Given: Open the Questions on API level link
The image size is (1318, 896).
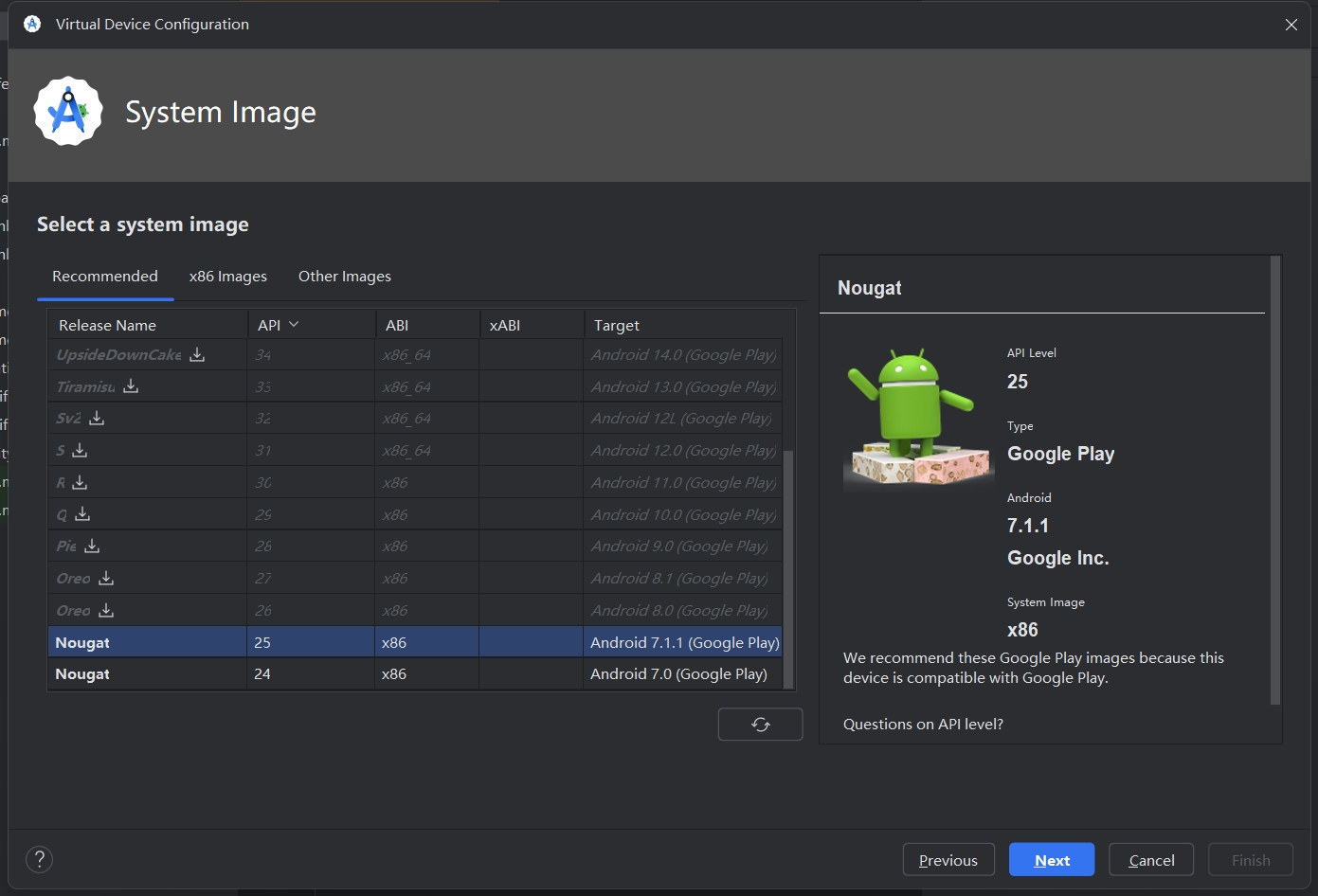Looking at the screenshot, I should coord(923,725).
